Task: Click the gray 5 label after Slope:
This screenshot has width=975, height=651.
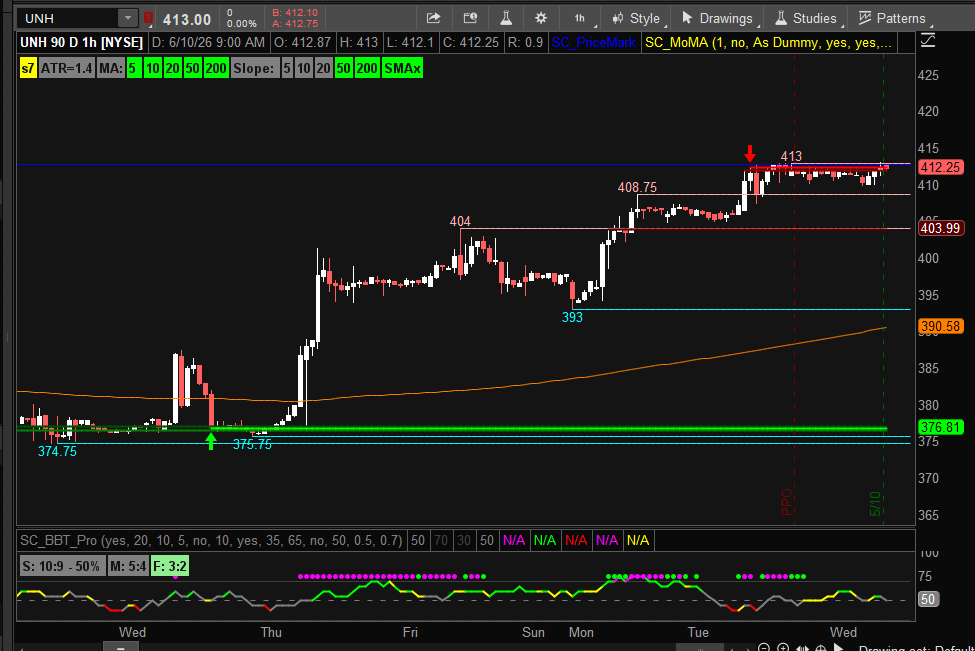Action: point(287,68)
